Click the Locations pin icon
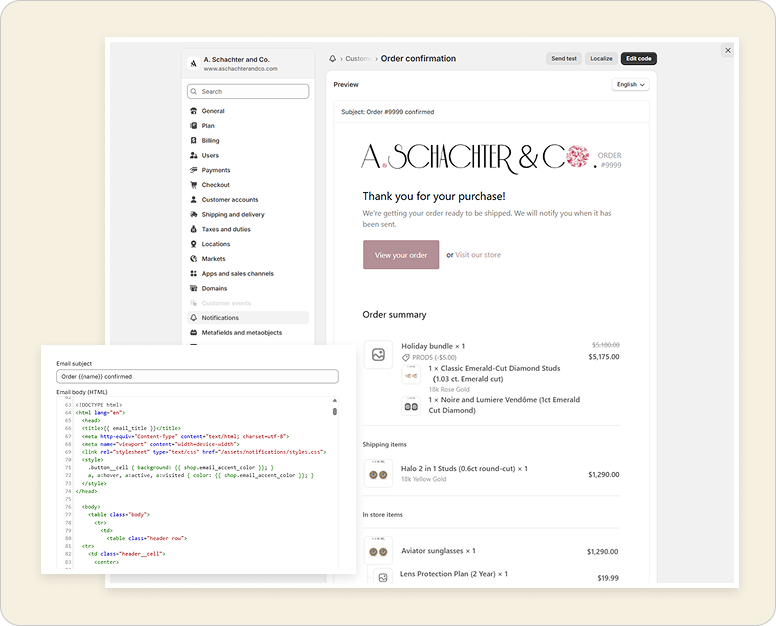This screenshot has width=776, height=626. tap(194, 244)
